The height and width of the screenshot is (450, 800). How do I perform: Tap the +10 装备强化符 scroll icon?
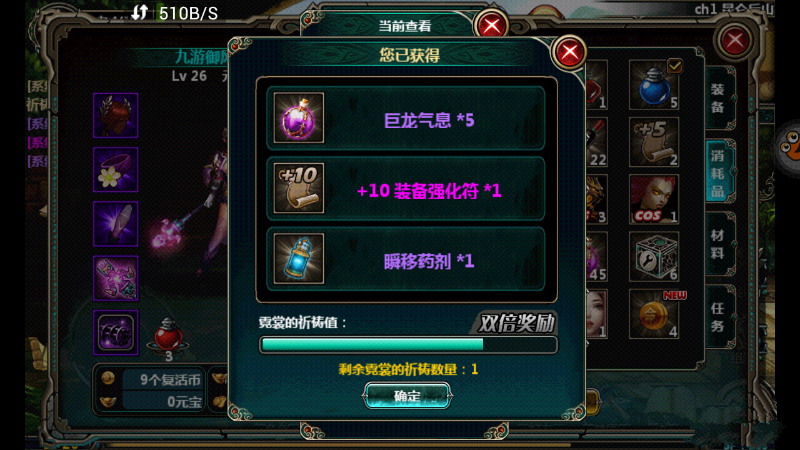point(299,188)
